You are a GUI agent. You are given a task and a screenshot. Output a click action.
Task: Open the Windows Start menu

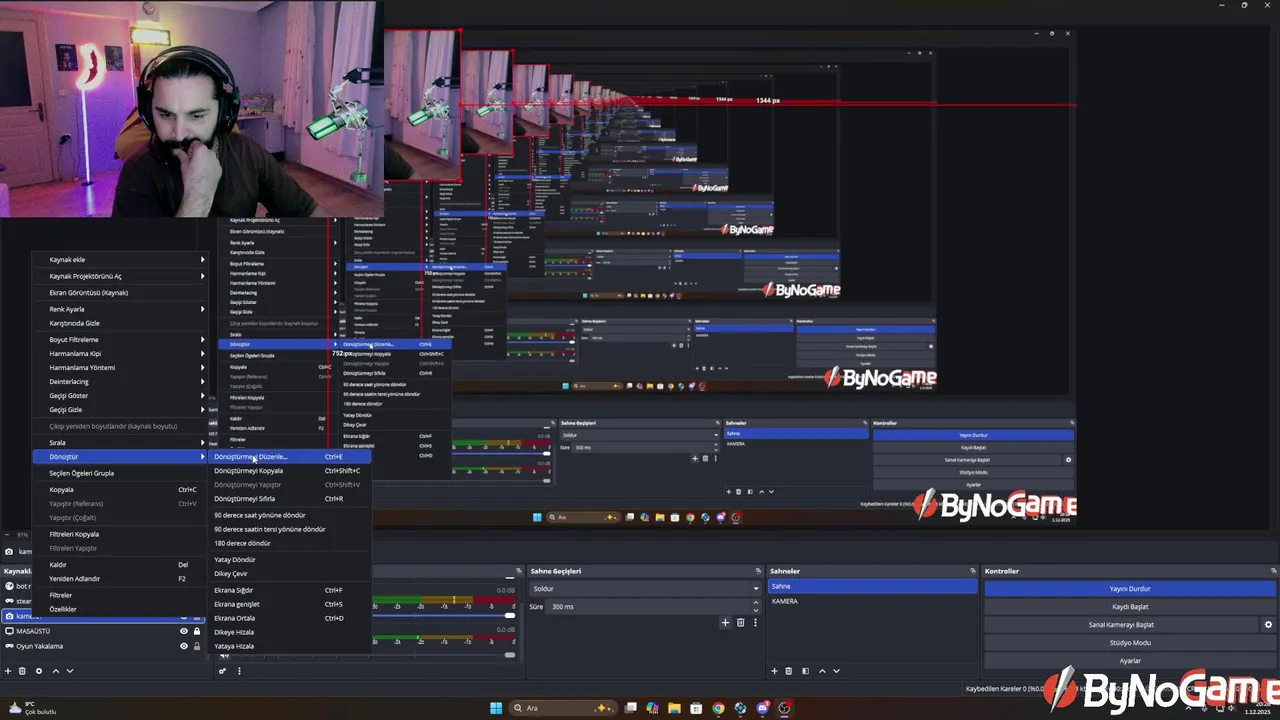point(496,708)
